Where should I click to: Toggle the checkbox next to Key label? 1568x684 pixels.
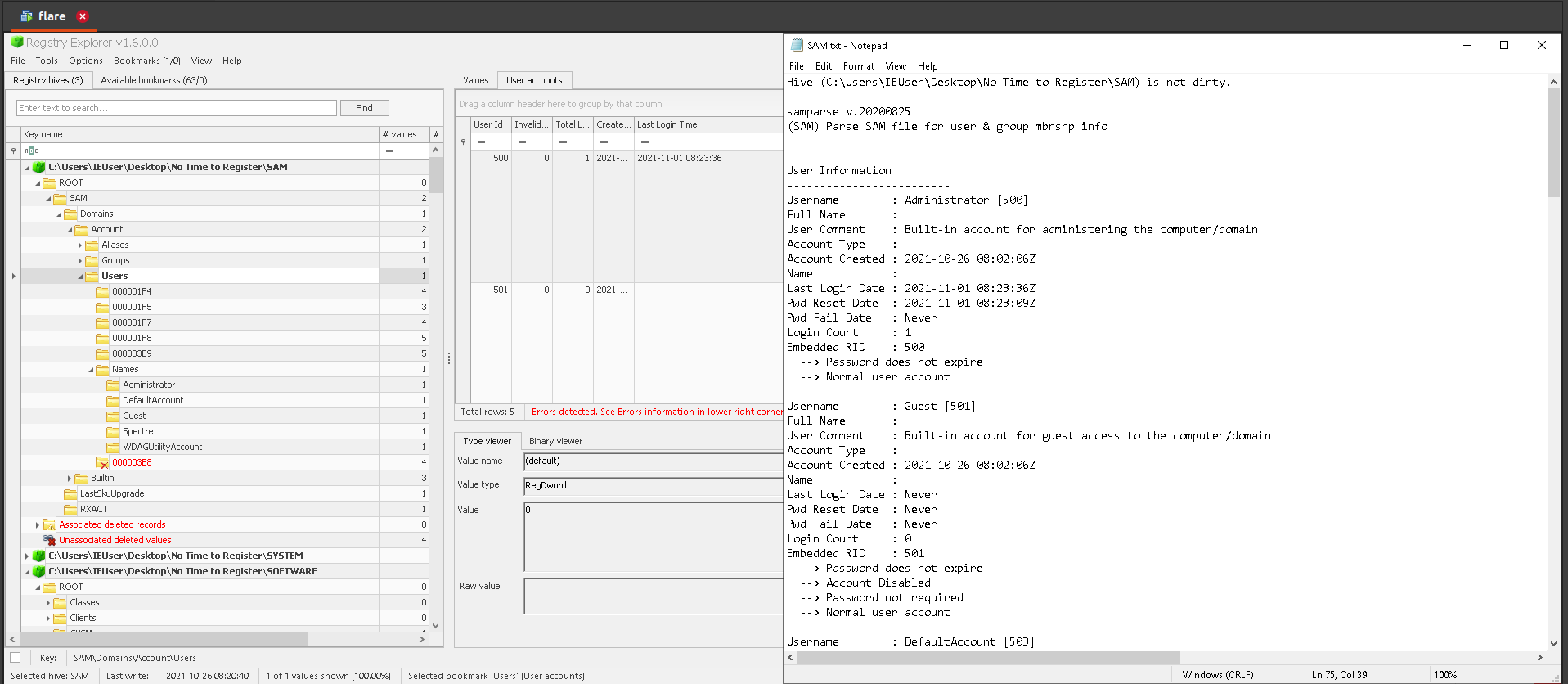point(15,657)
